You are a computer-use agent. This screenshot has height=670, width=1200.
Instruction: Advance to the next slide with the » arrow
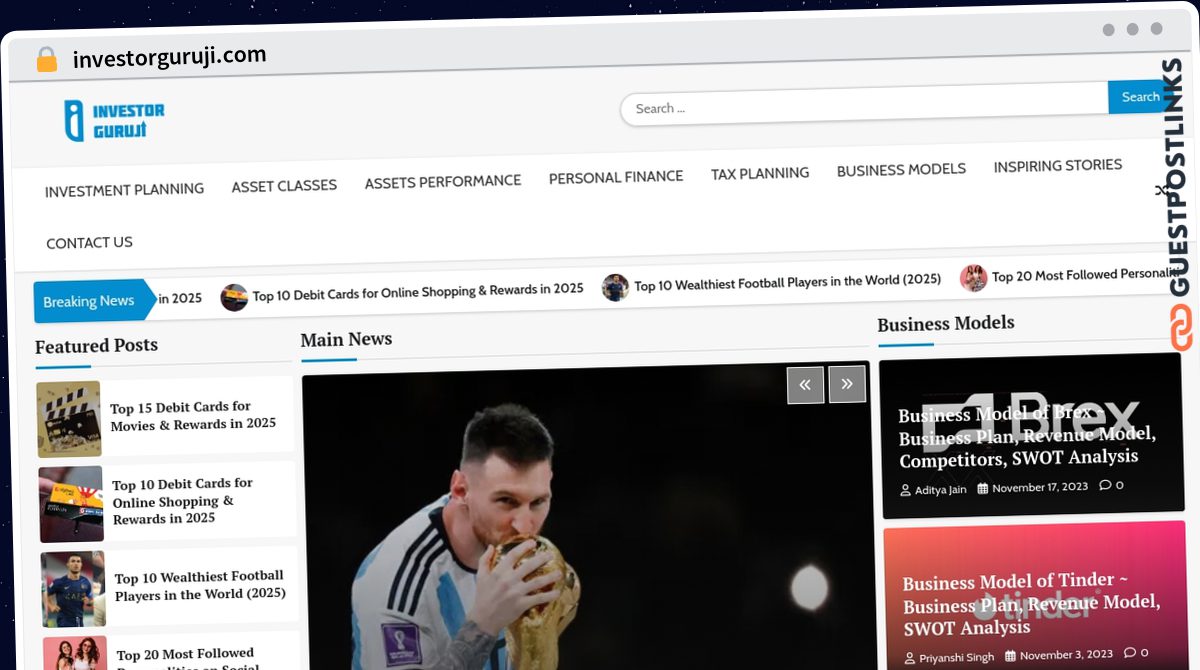847,383
